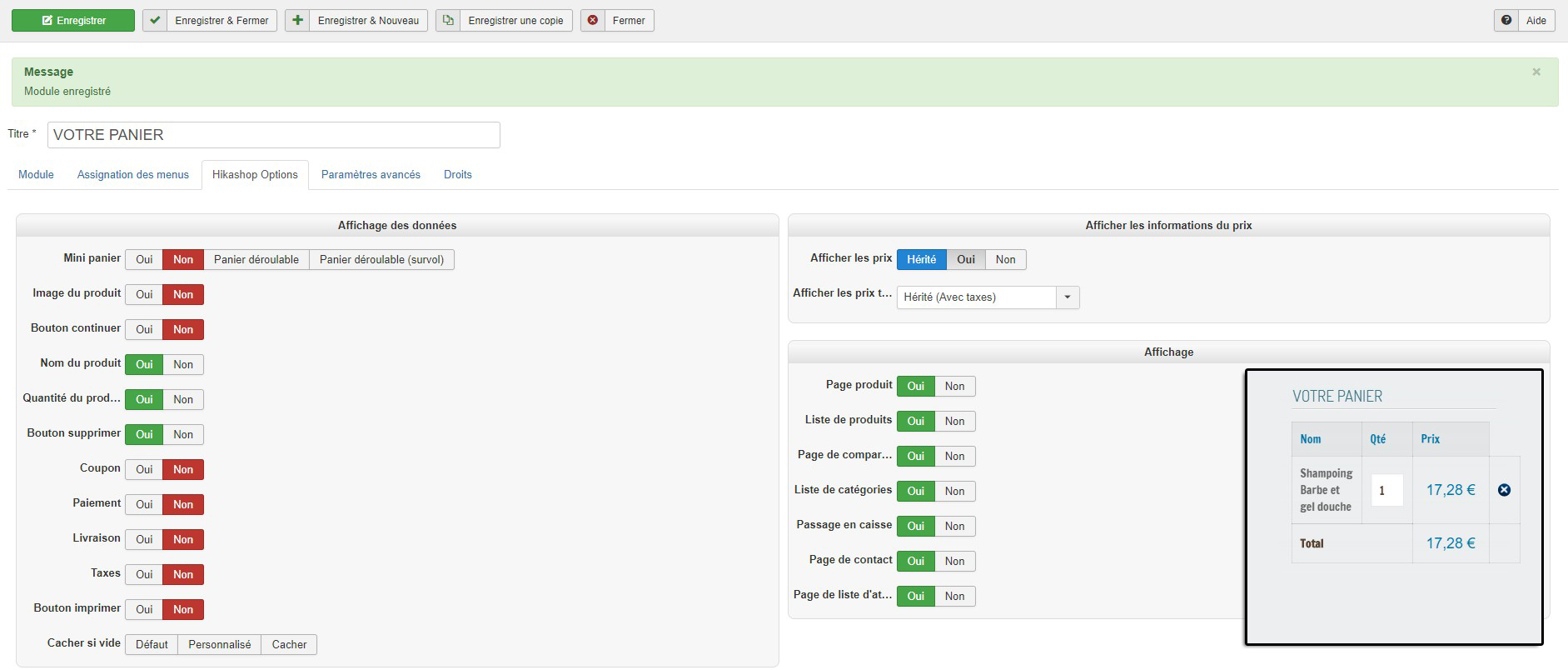Click the red cancel icon beside Fermer

click(x=592, y=21)
